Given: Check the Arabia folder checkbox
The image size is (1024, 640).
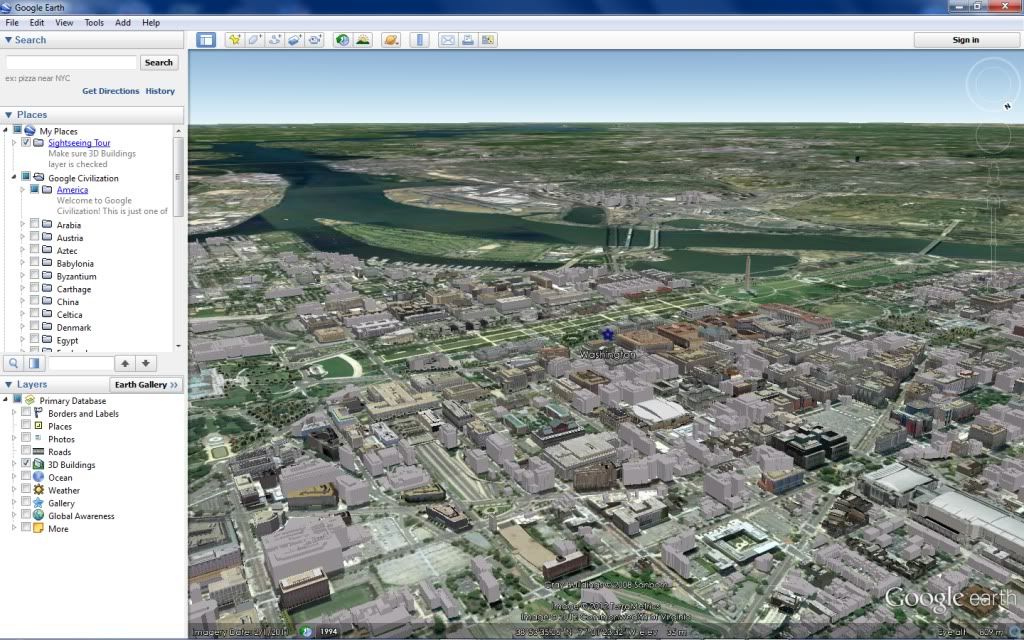Looking at the screenshot, I should [x=35, y=224].
